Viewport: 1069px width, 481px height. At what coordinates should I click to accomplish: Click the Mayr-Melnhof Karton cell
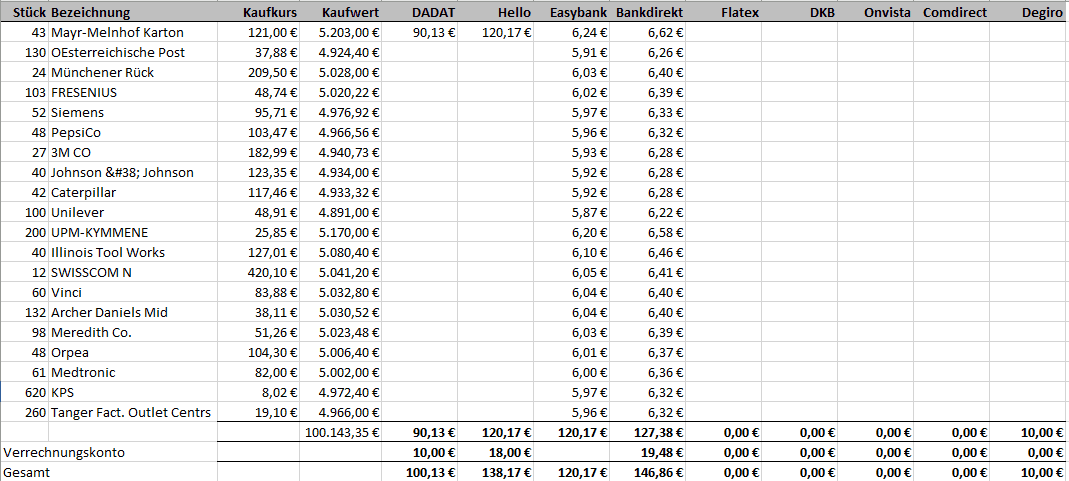pyautogui.click(x=133, y=33)
